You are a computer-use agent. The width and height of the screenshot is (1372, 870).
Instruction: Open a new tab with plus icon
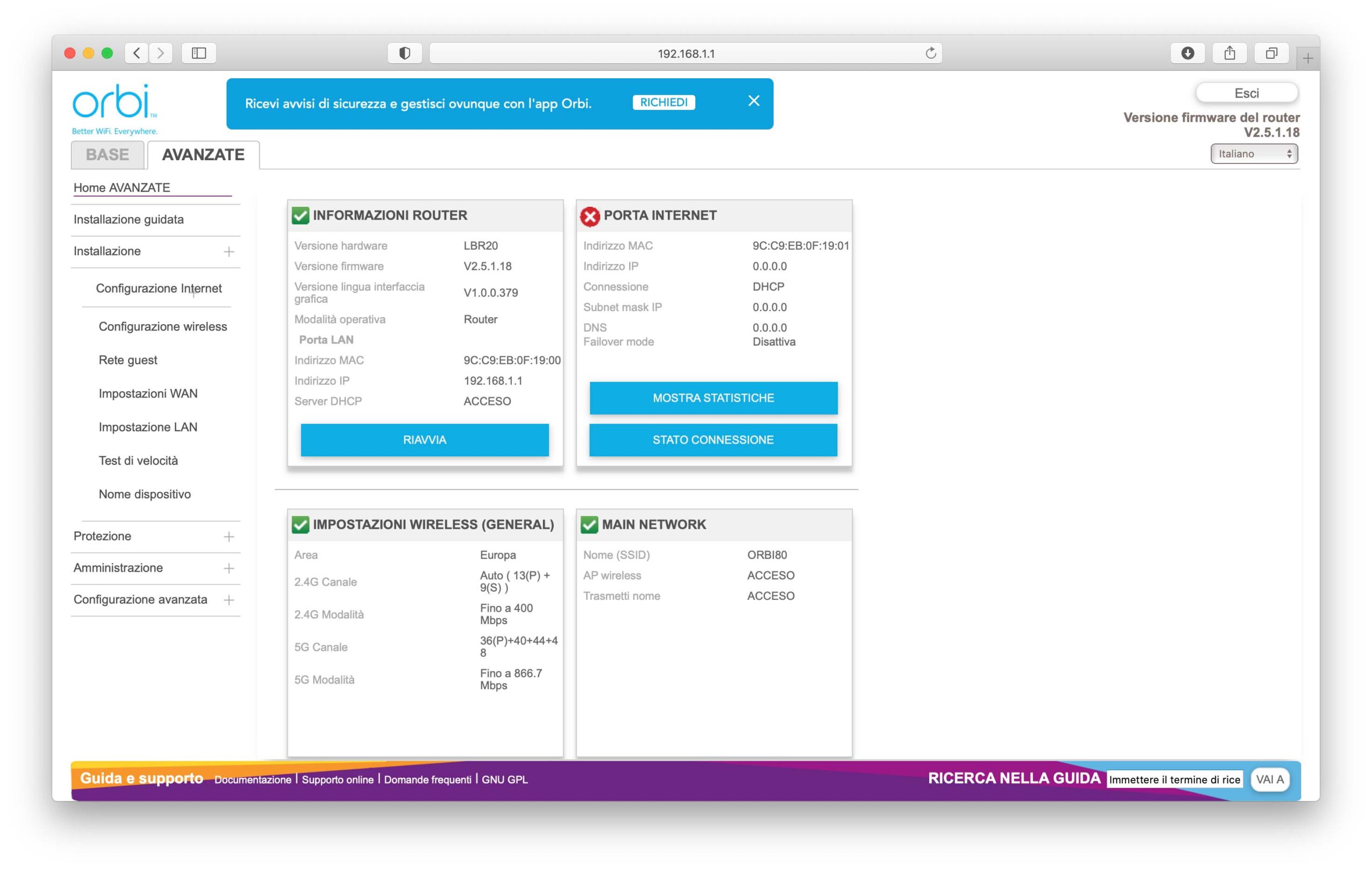[x=1308, y=58]
